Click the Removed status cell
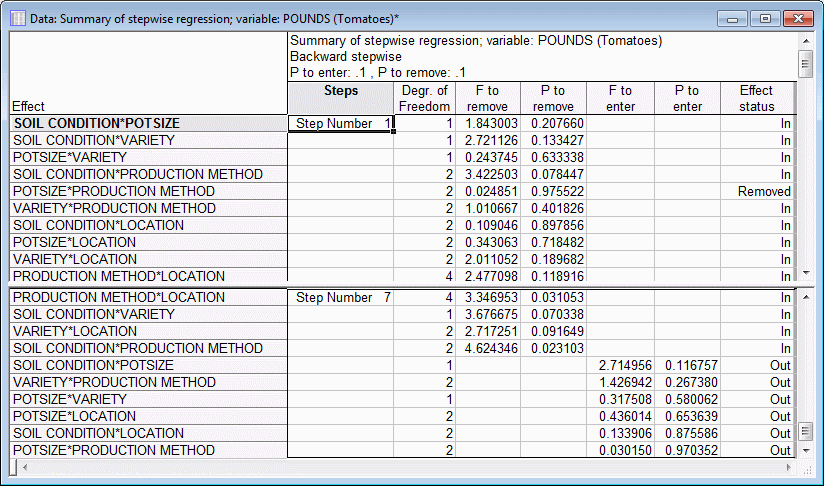 tap(757, 191)
